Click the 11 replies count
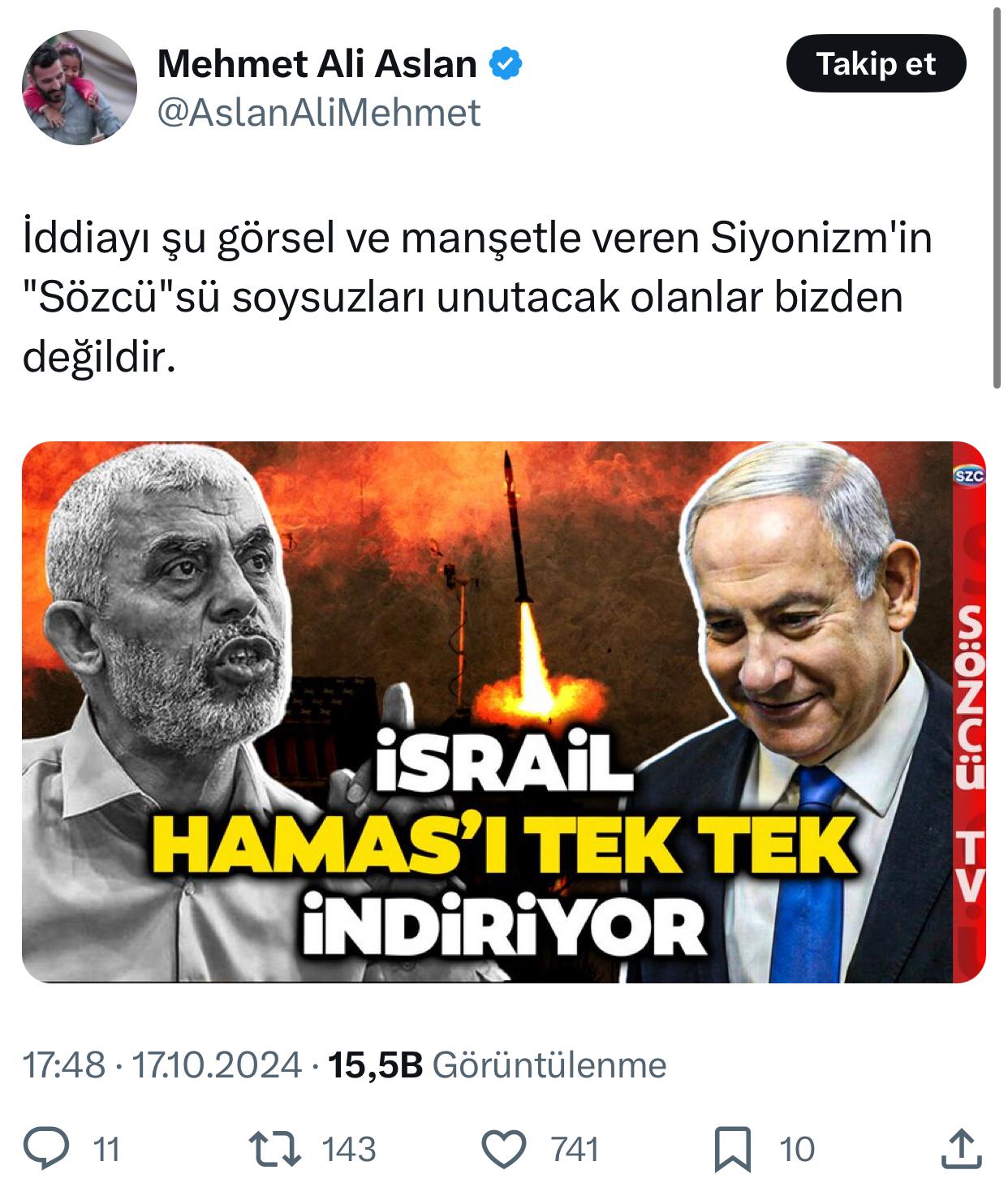This screenshot has height=1187, width=1008. coord(107,1149)
